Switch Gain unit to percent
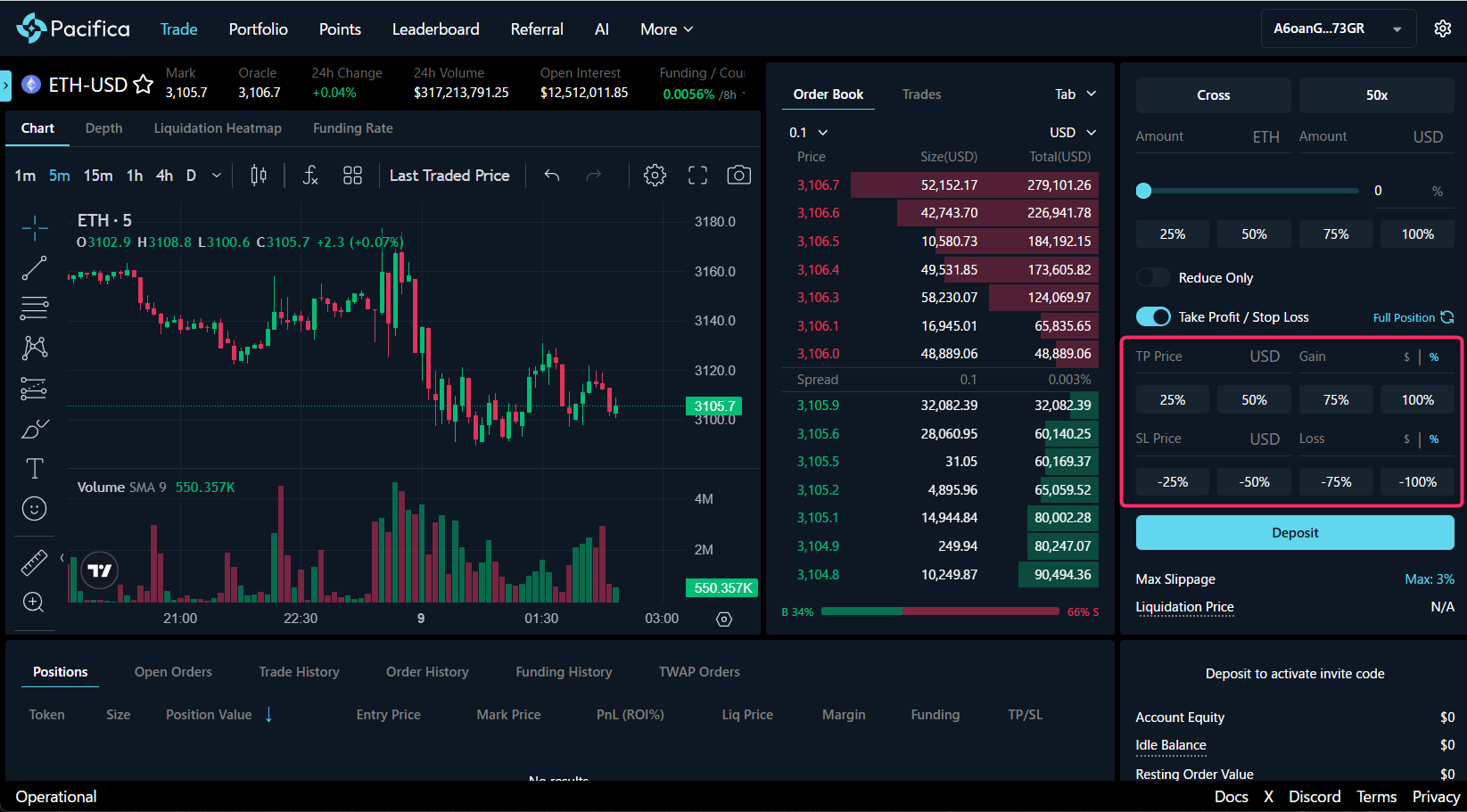Image resolution: width=1467 pixels, height=812 pixels. point(1434,357)
